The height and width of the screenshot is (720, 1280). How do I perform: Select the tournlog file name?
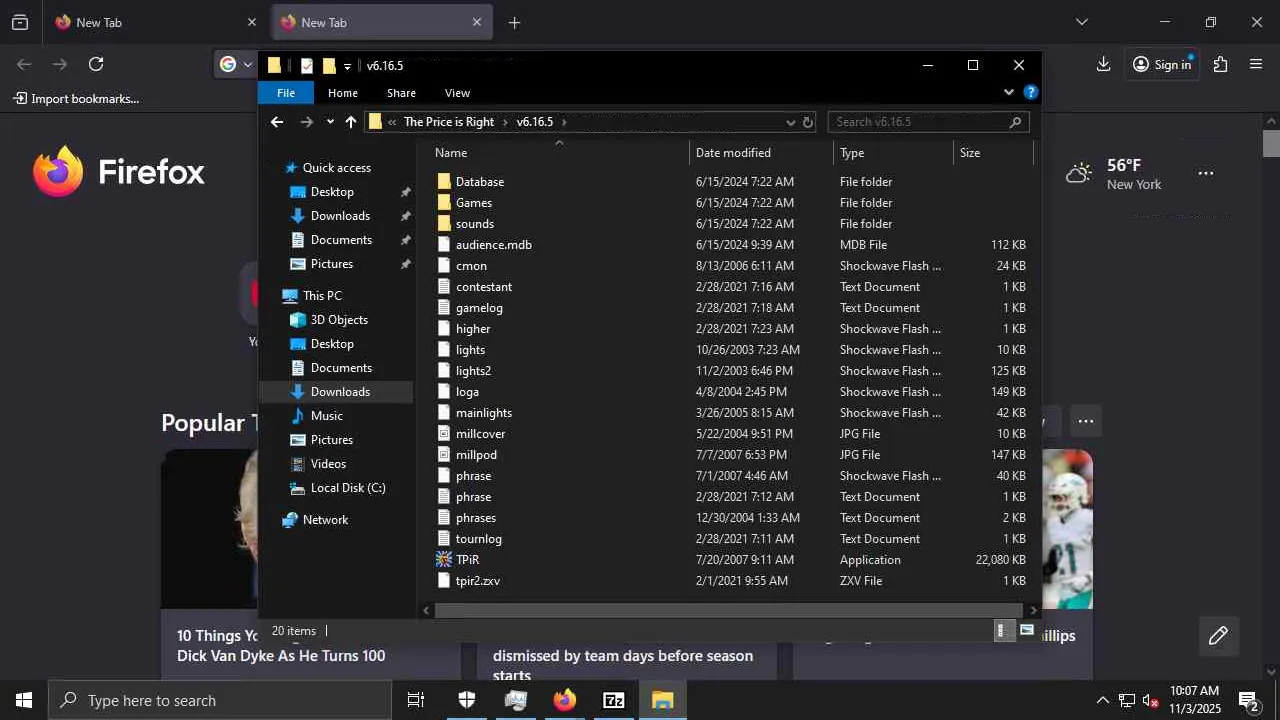coord(479,539)
